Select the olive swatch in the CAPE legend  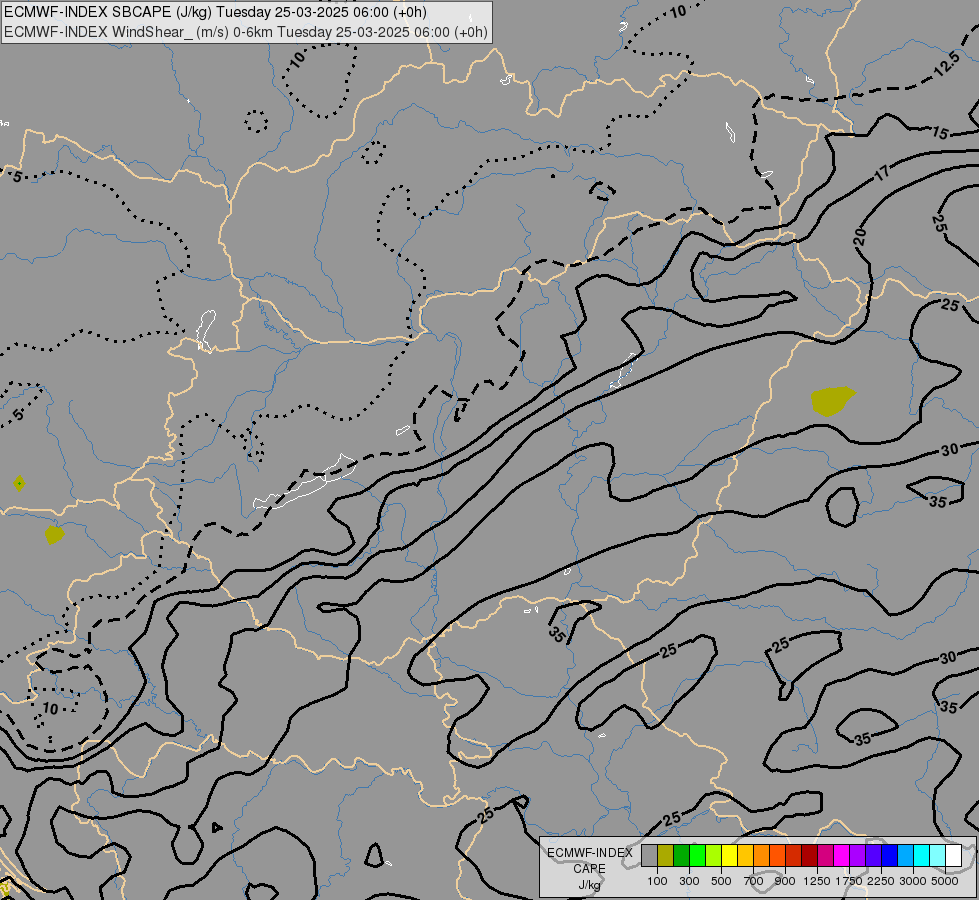pyautogui.click(x=666, y=856)
